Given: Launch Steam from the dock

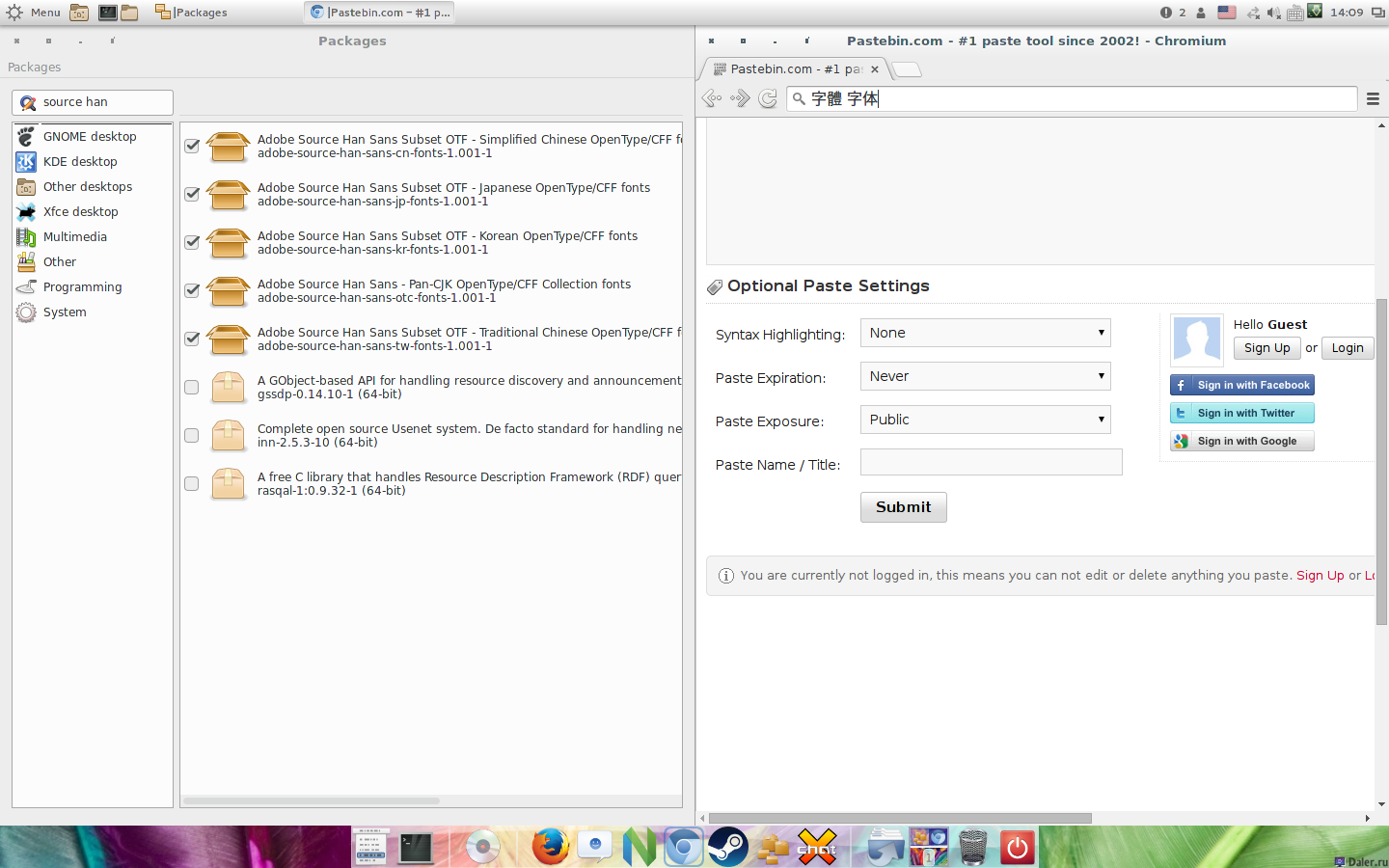Looking at the screenshot, I should pos(728,847).
